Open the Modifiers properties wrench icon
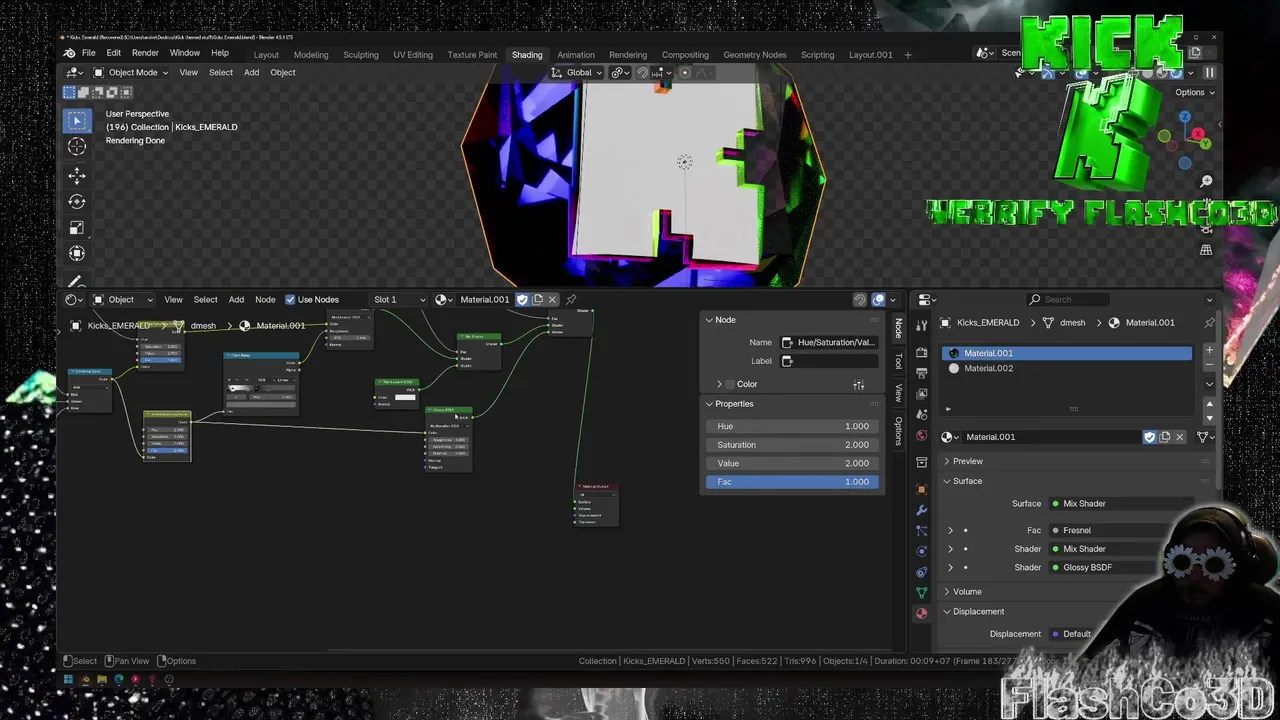This screenshot has width=1280, height=720. (921, 510)
